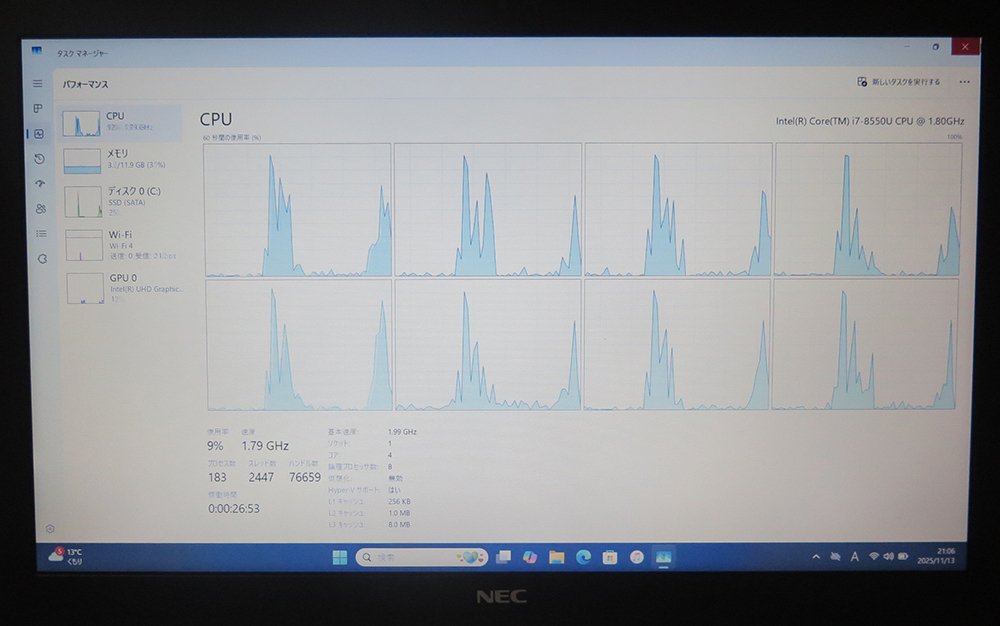Select the ディスク 0 (C:) performance item

122,200
